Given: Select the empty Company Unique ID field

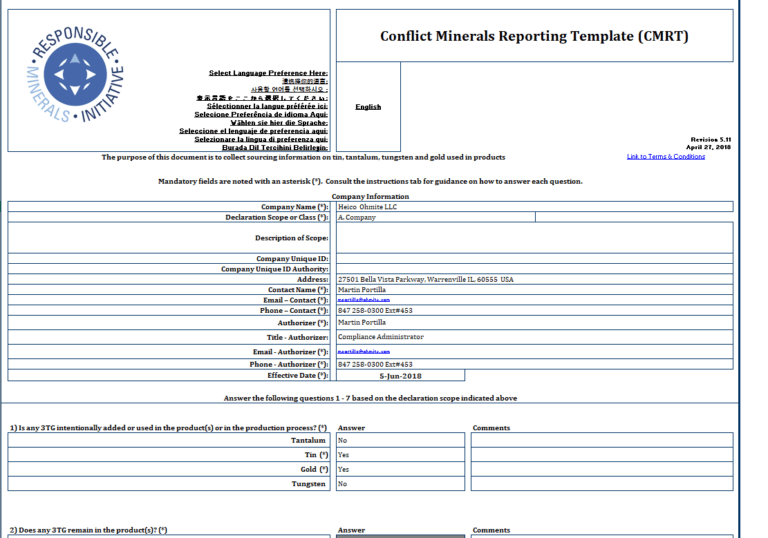Looking at the screenshot, I should point(534,259).
